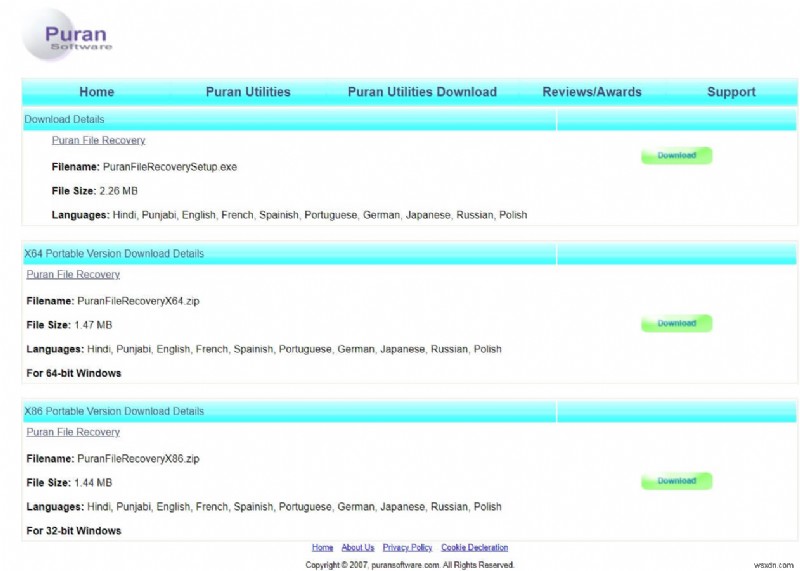Select X64 Portable Version Download Details heading

tap(114, 254)
